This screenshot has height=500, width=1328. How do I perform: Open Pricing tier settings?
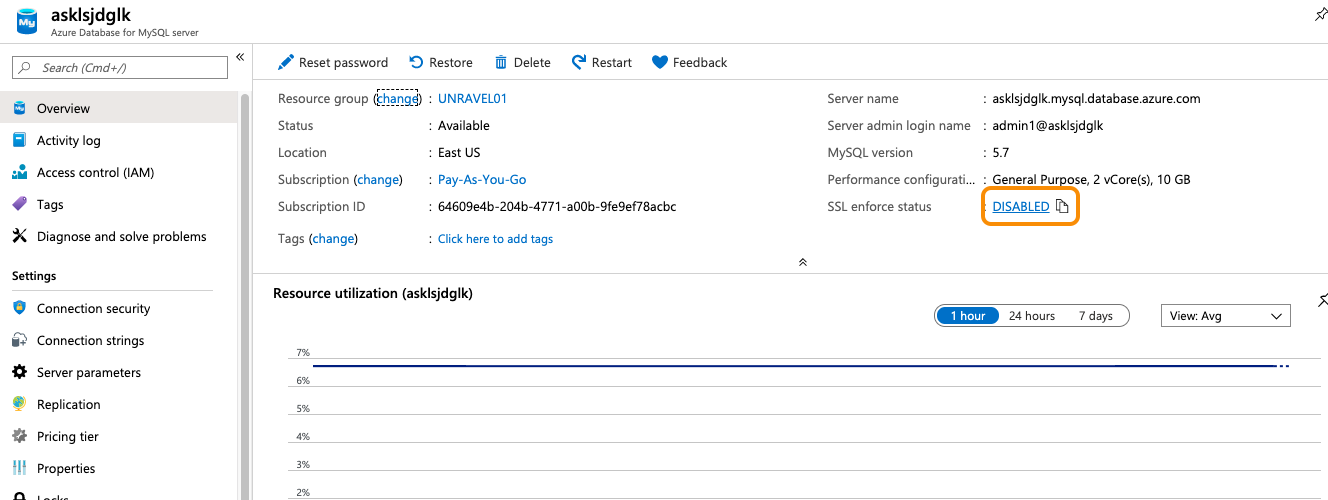pos(69,436)
